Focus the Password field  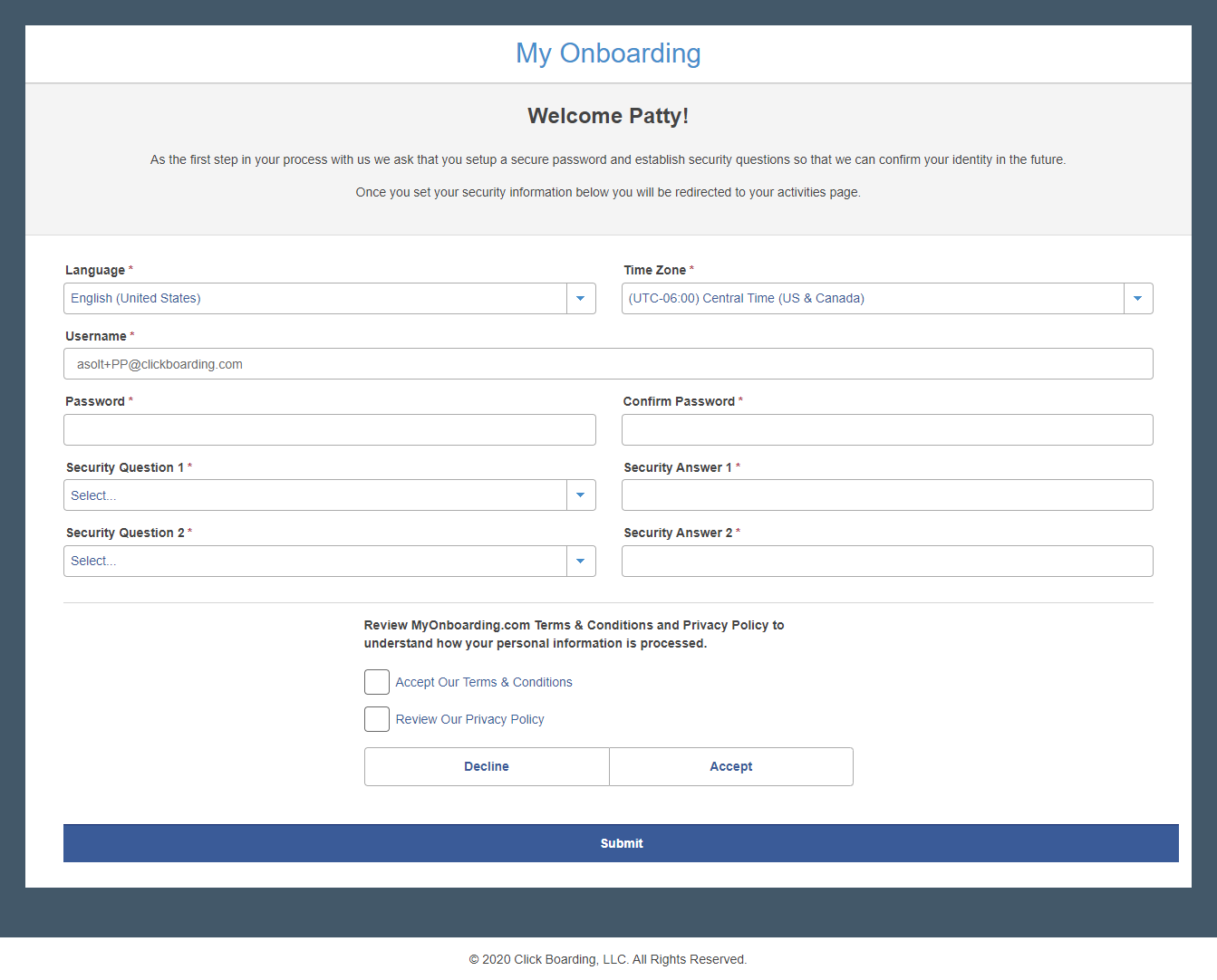(330, 430)
